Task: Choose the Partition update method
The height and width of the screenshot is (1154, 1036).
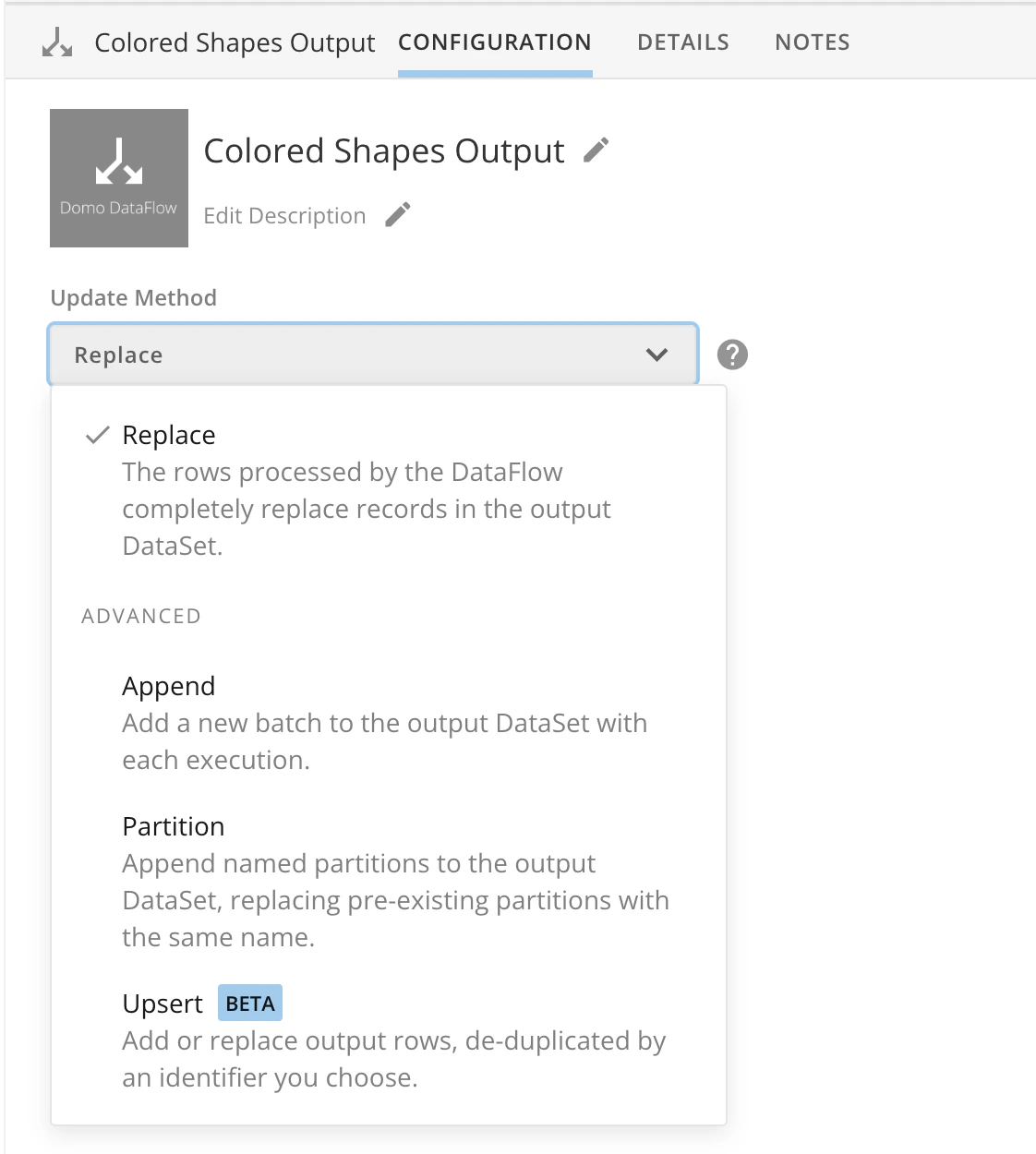Action: click(389, 881)
